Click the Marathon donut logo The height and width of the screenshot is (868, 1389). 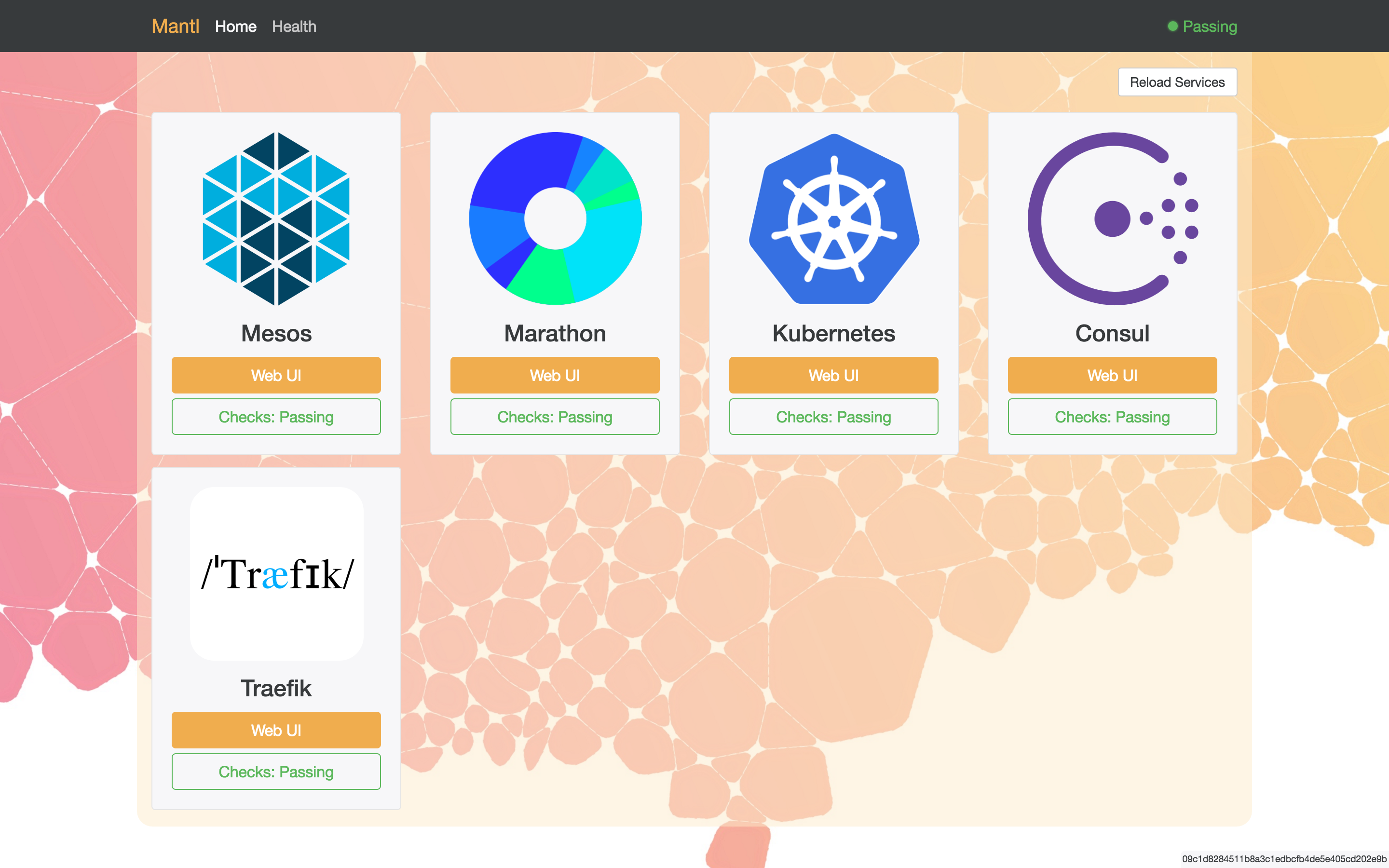(555, 219)
